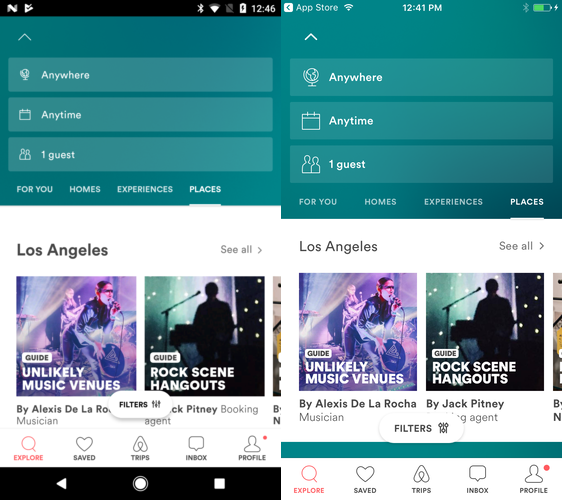
Task: Click globe icon in Android screen
Action: pos(25,75)
